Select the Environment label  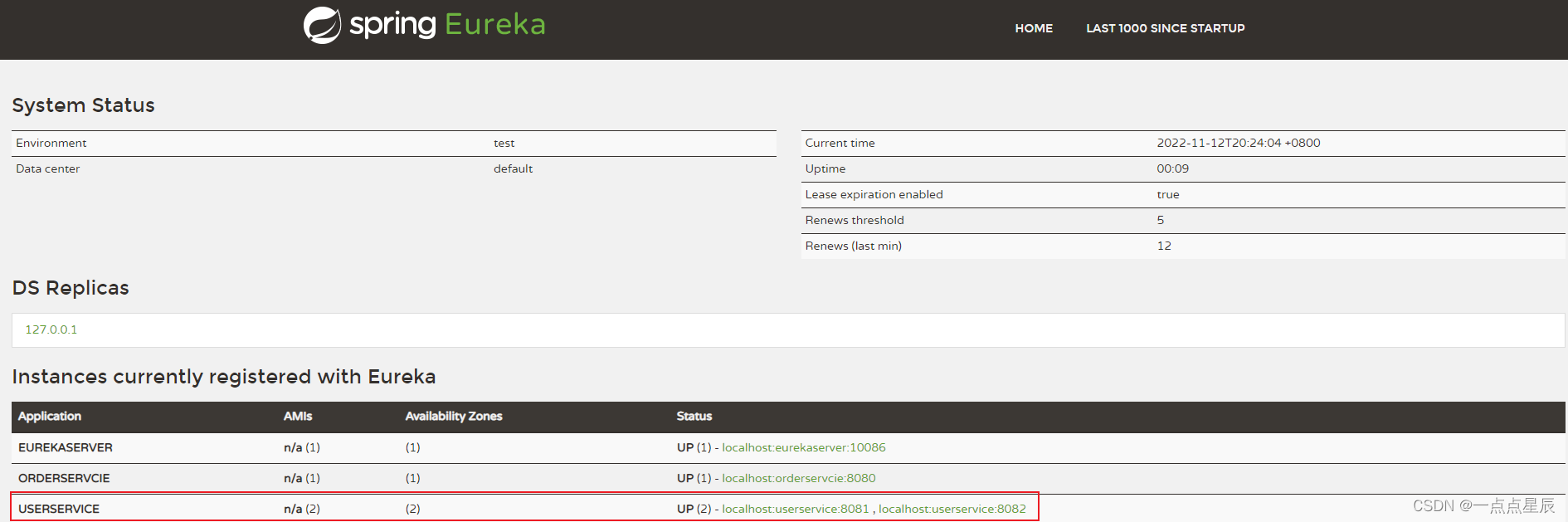click(x=51, y=143)
